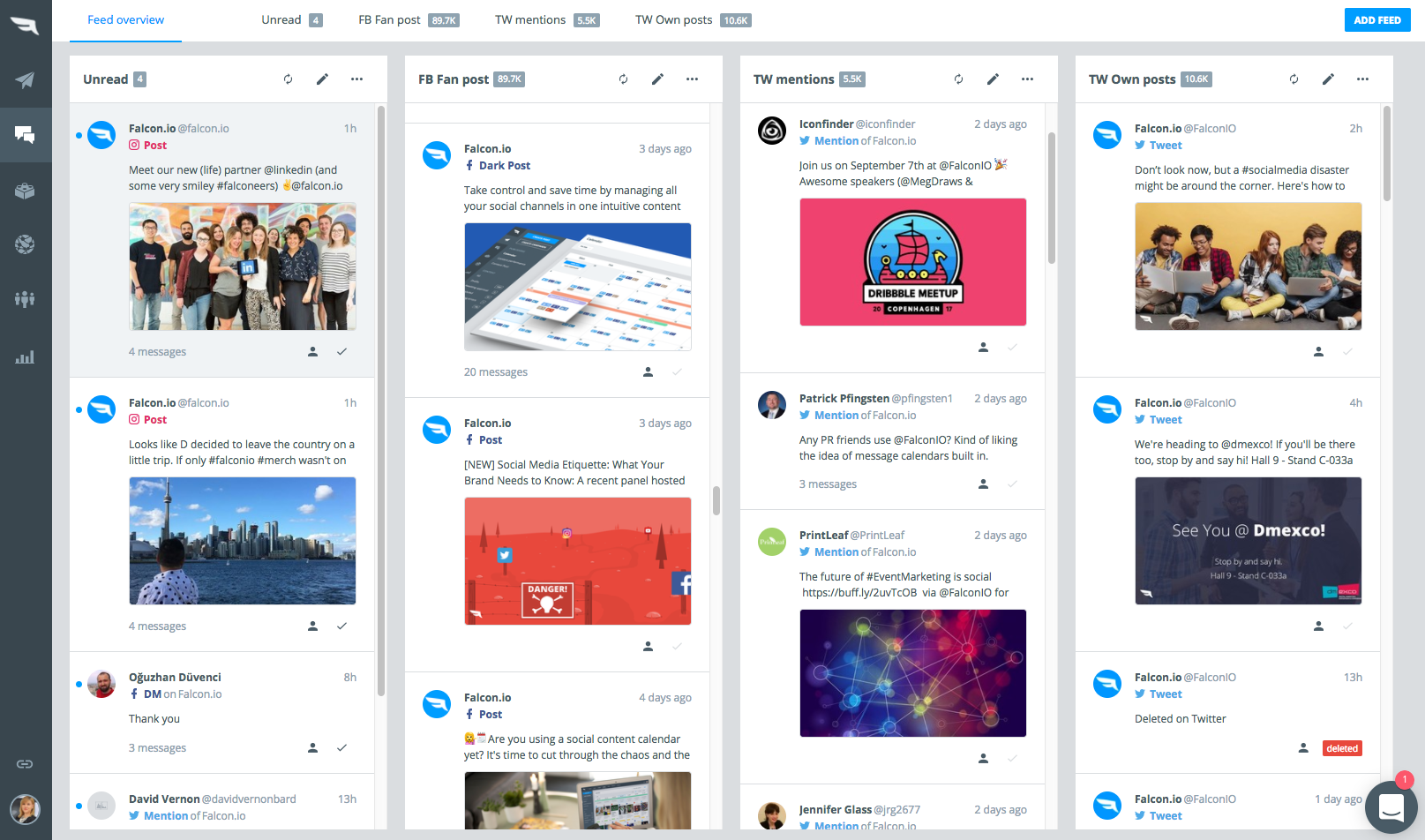Assign the Iconfinder mention
1425x840 pixels.
(x=983, y=347)
